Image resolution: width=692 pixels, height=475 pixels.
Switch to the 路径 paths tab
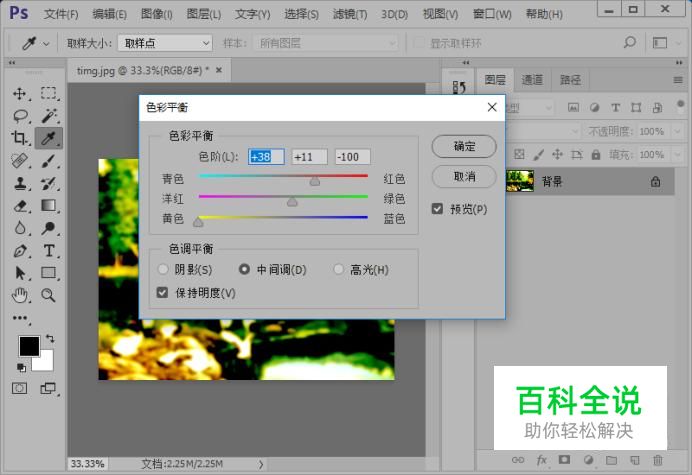(x=570, y=80)
